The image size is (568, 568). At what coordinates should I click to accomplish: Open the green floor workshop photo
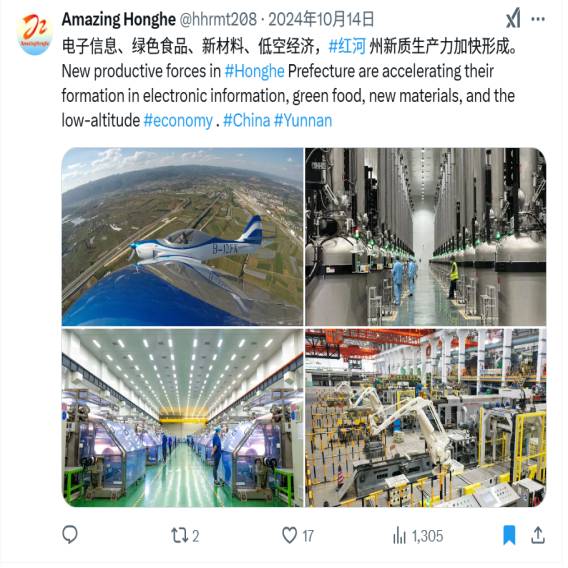(x=182, y=418)
